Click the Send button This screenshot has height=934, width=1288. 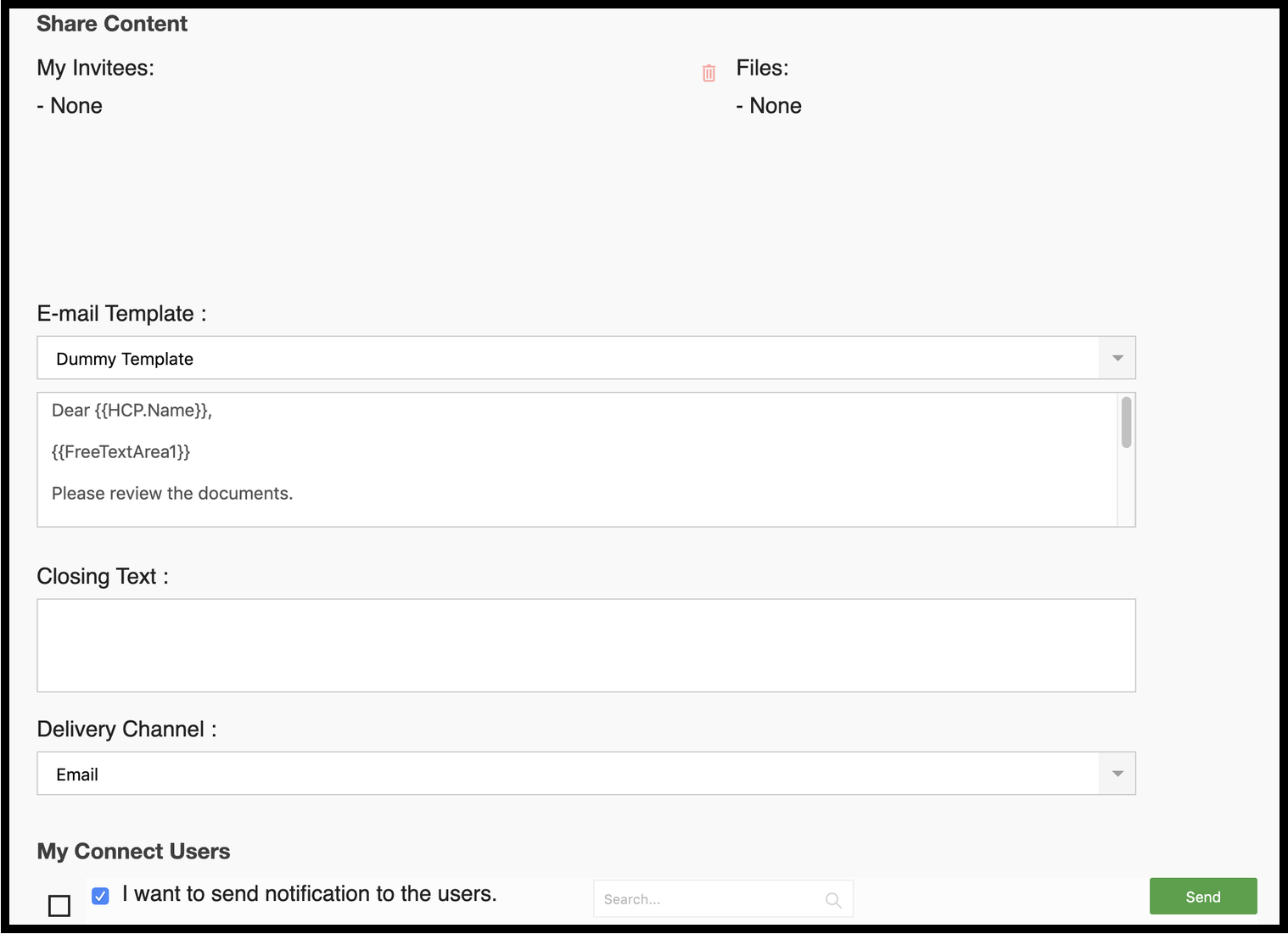coord(1202,897)
